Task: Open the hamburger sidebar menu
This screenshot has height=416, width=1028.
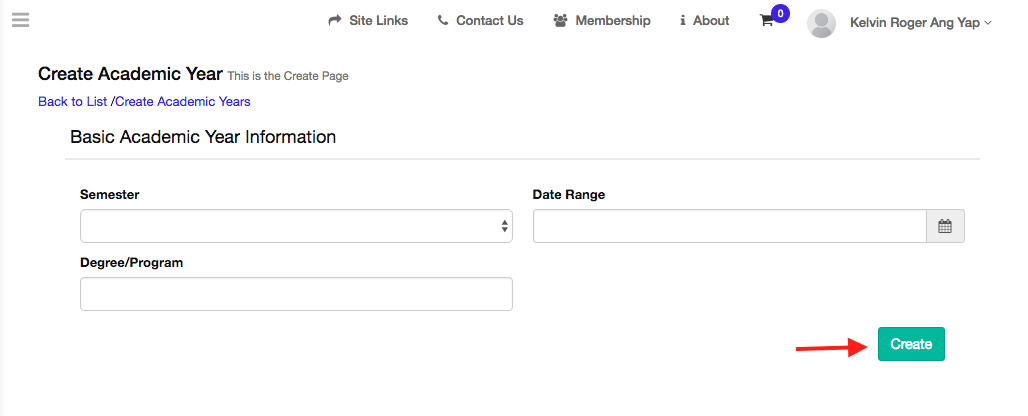Action: click(20, 20)
